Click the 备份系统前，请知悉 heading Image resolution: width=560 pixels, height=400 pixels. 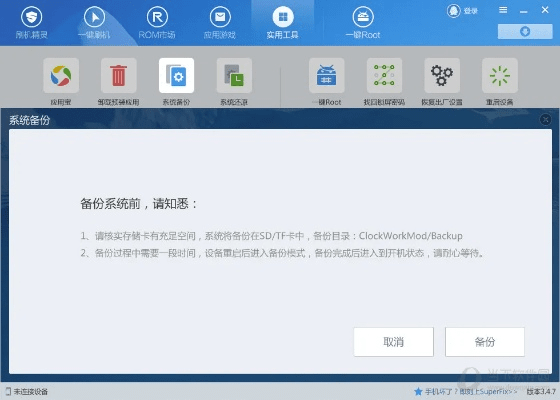click(x=139, y=204)
